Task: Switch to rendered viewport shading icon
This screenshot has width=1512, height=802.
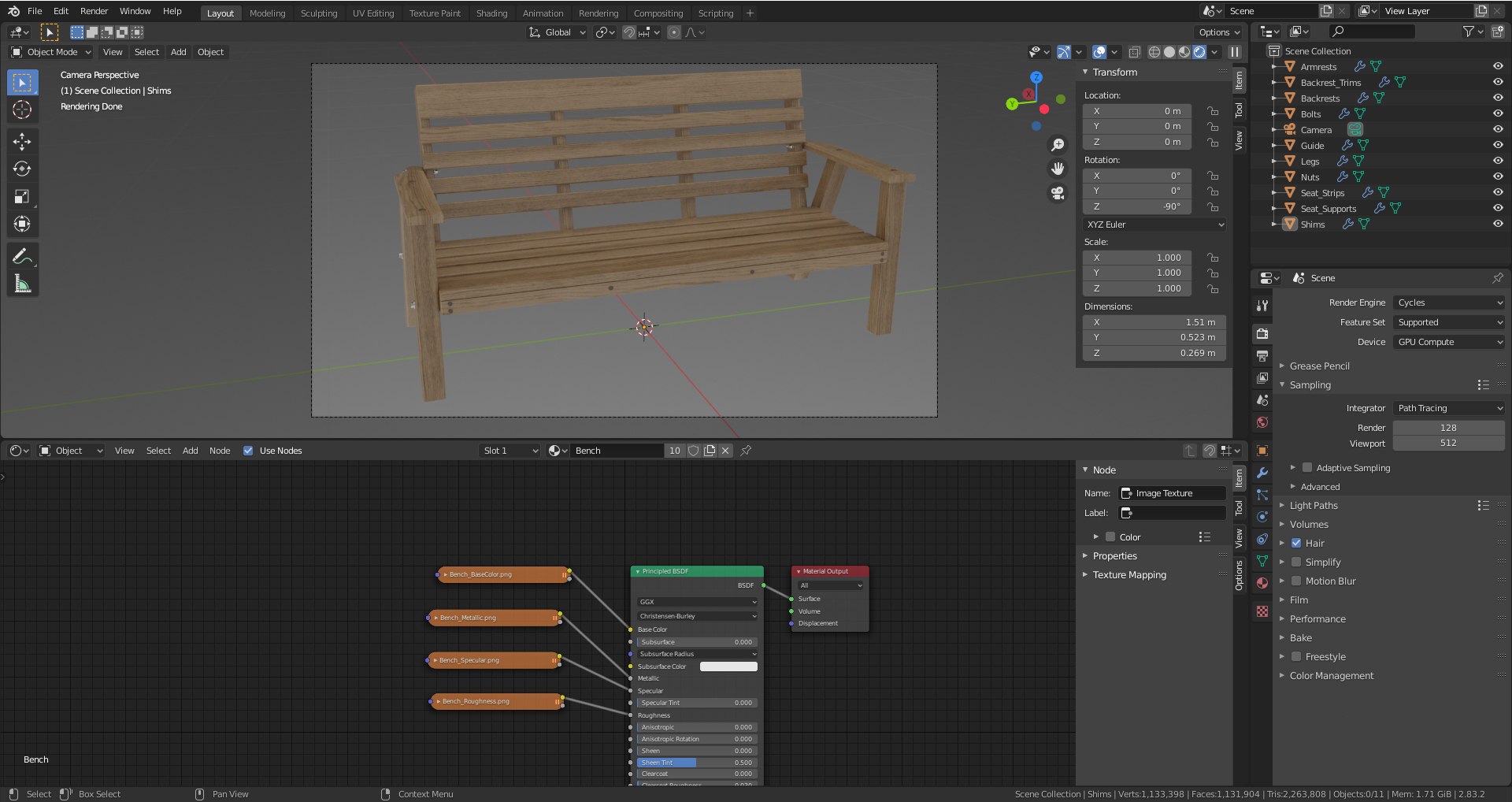Action: [1199, 52]
